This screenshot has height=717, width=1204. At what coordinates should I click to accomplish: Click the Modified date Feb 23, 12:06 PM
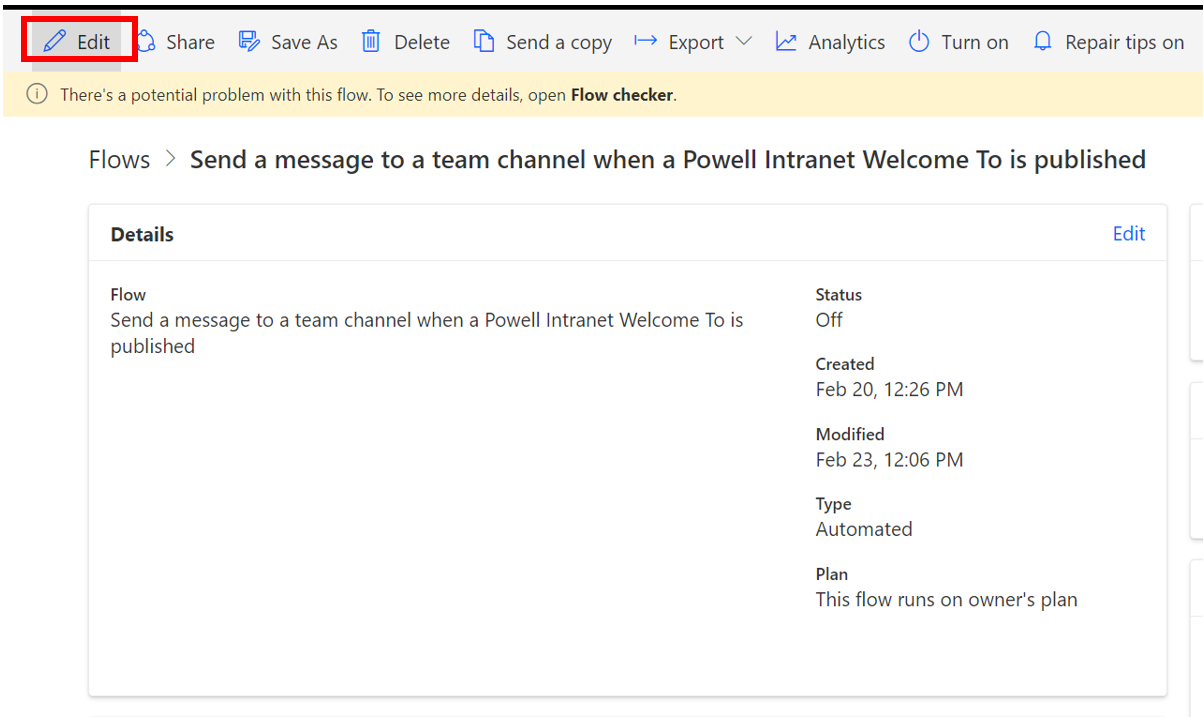[889, 460]
